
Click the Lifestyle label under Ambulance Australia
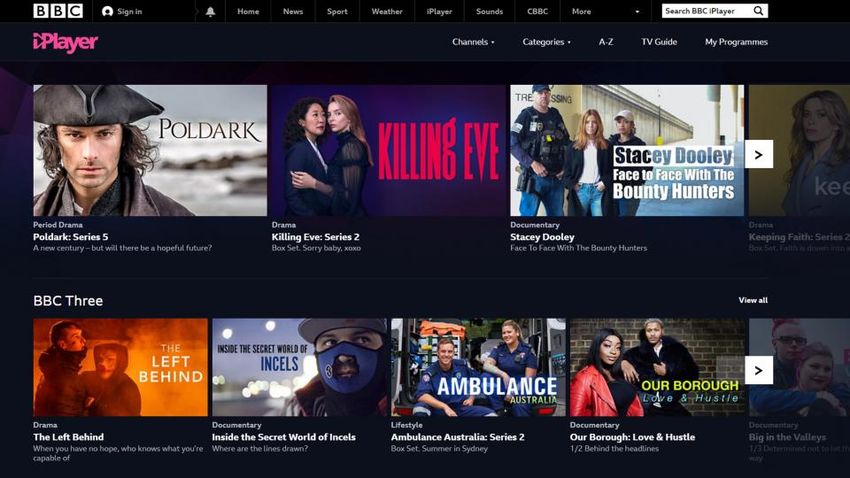[407, 425]
